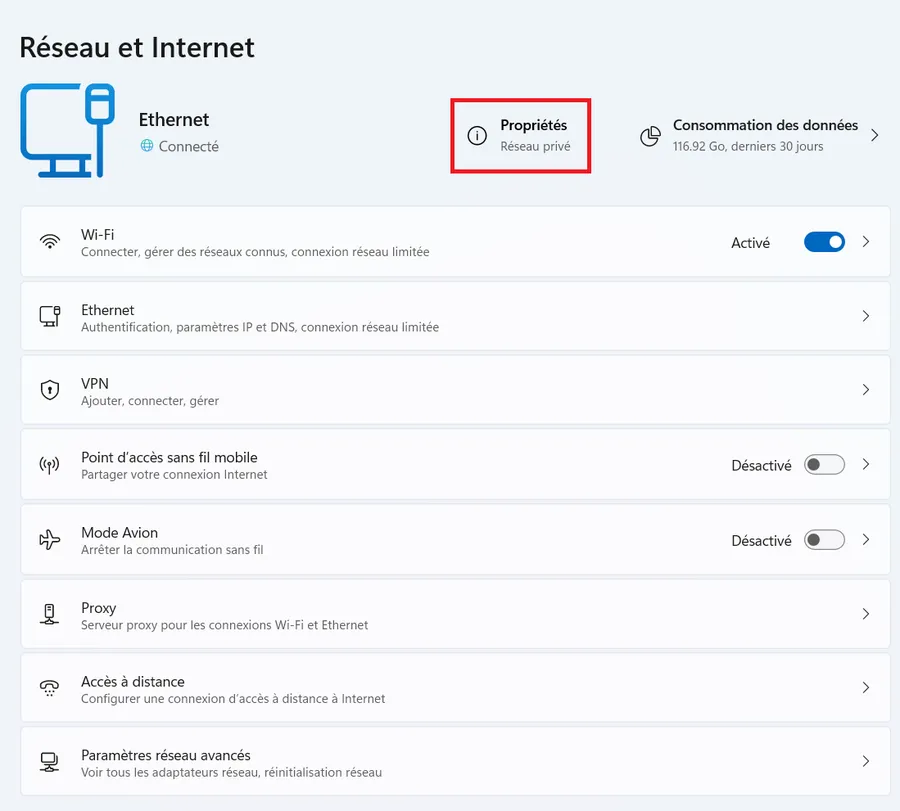Click the airplane mode plane icon

49,540
